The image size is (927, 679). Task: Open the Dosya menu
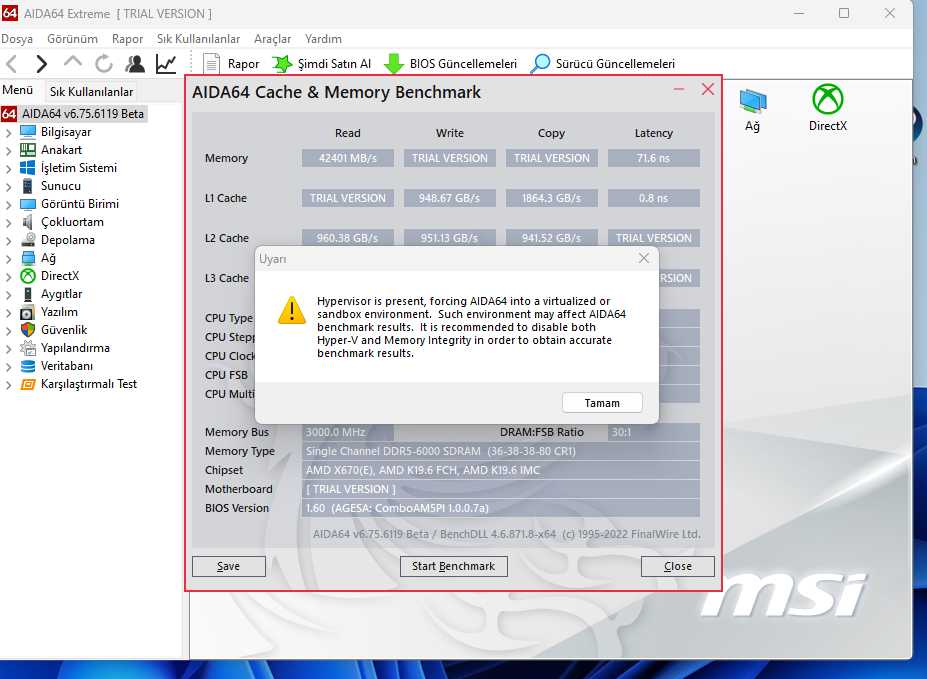[17, 39]
